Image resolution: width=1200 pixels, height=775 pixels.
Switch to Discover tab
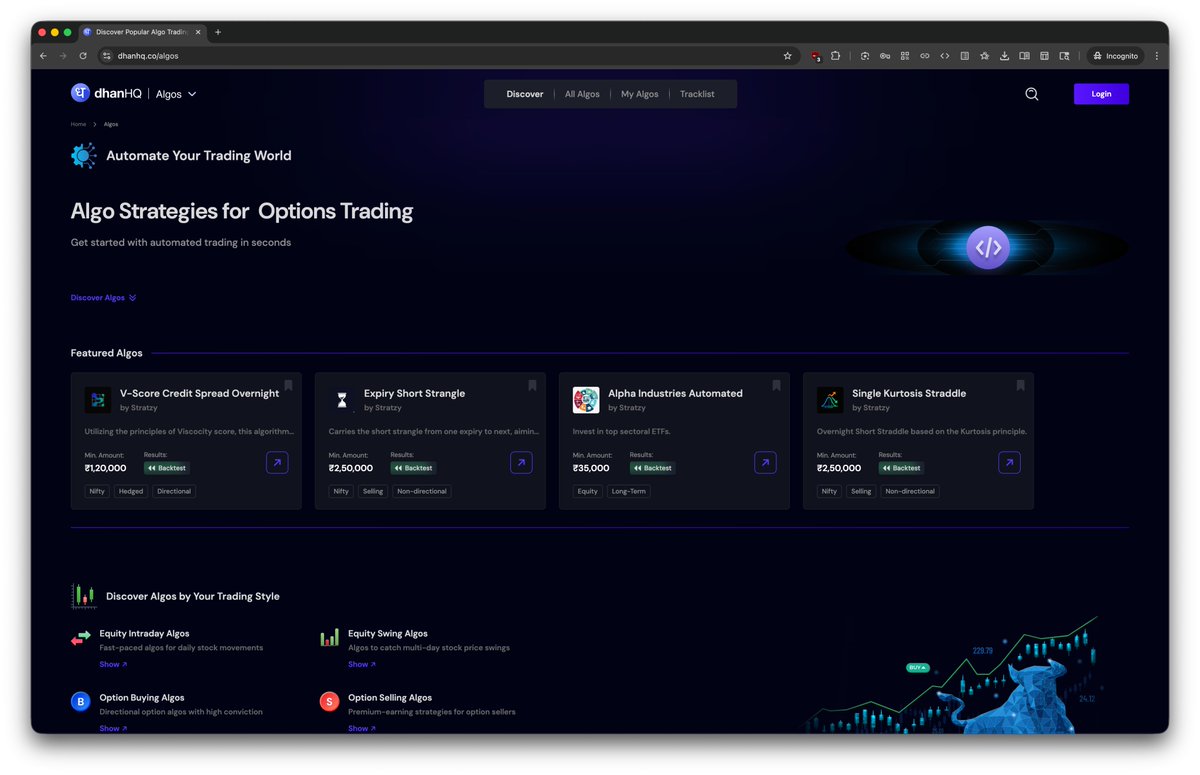[x=525, y=94]
